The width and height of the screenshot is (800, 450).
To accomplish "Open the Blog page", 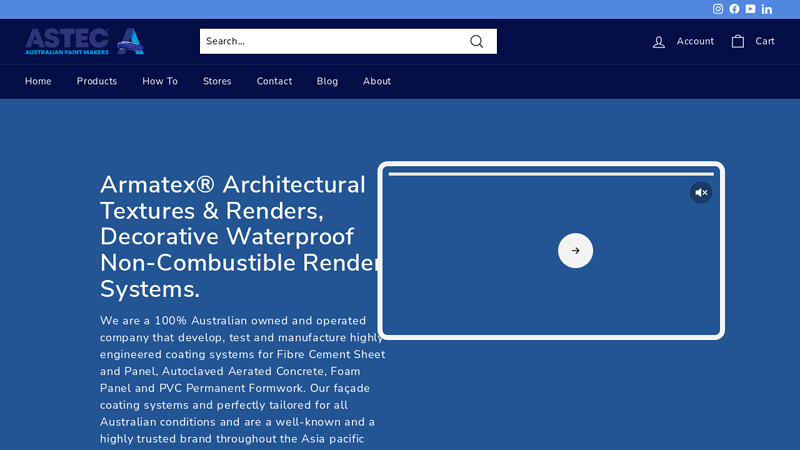I will [327, 81].
